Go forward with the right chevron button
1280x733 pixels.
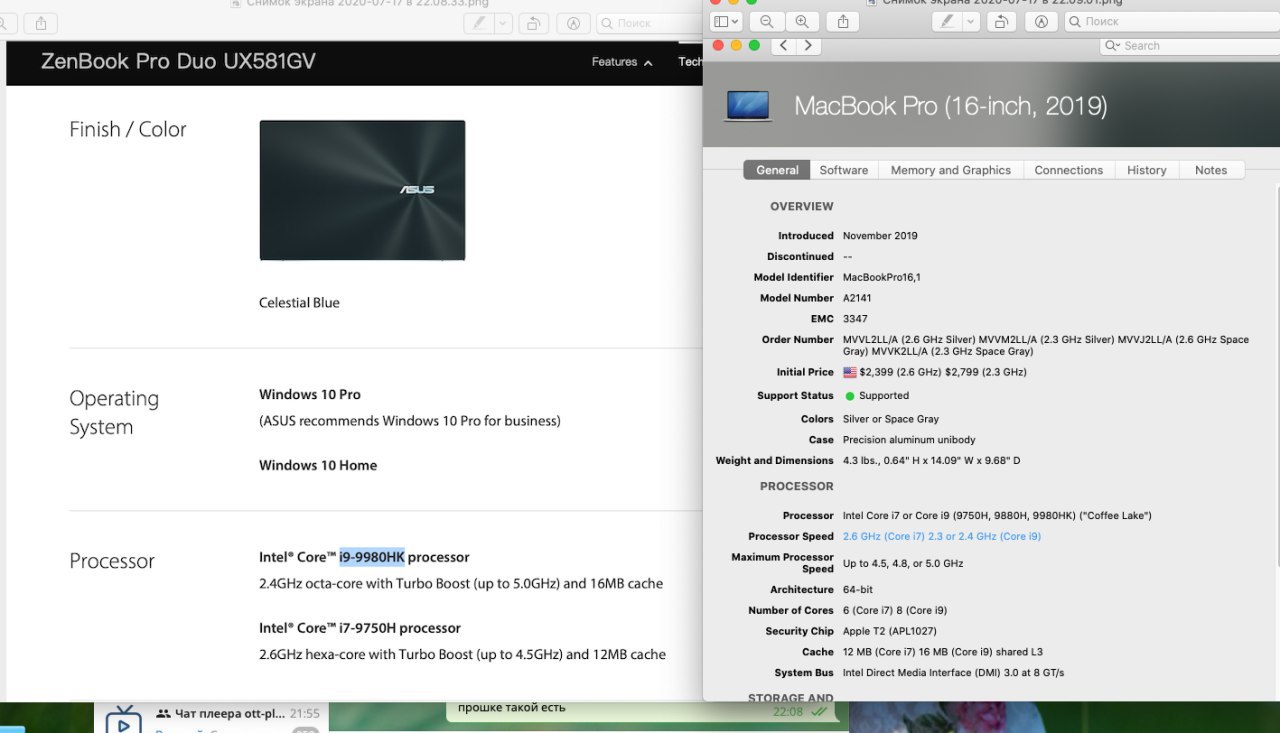[x=808, y=45]
